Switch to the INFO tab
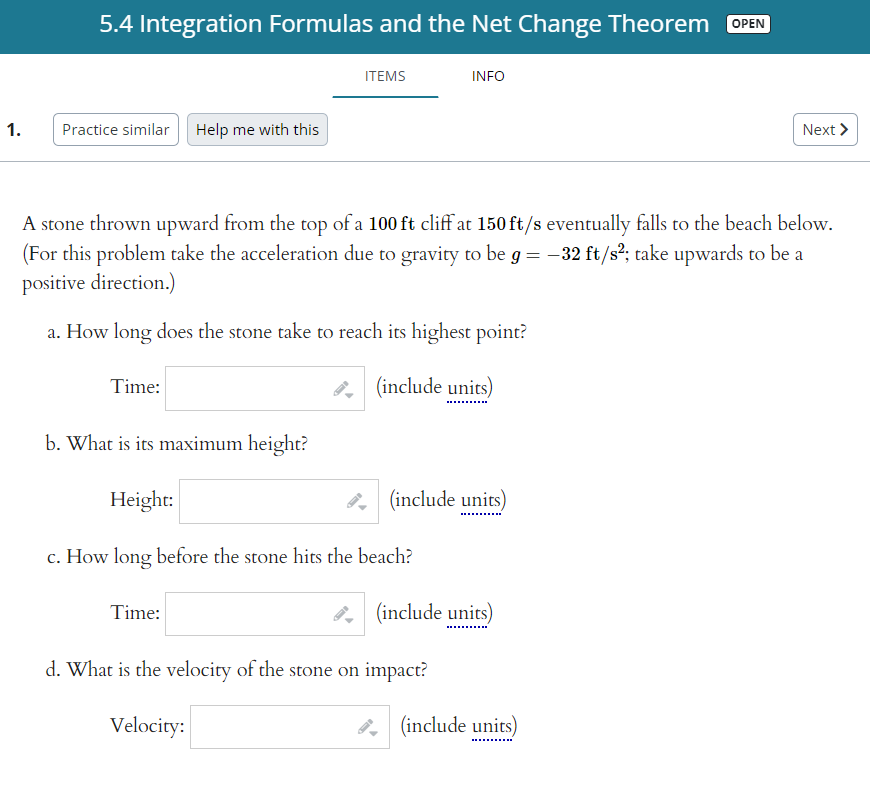Viewport: 870px width, 798px height. 488,76
